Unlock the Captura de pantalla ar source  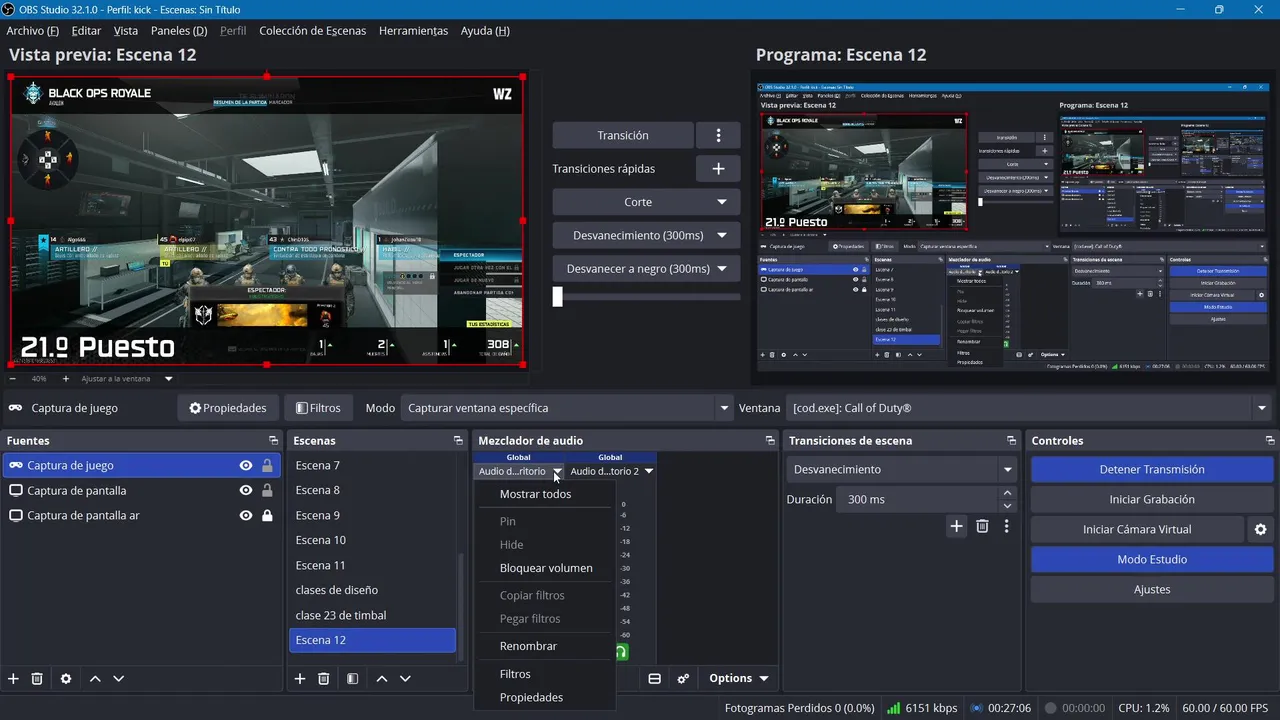267,515
